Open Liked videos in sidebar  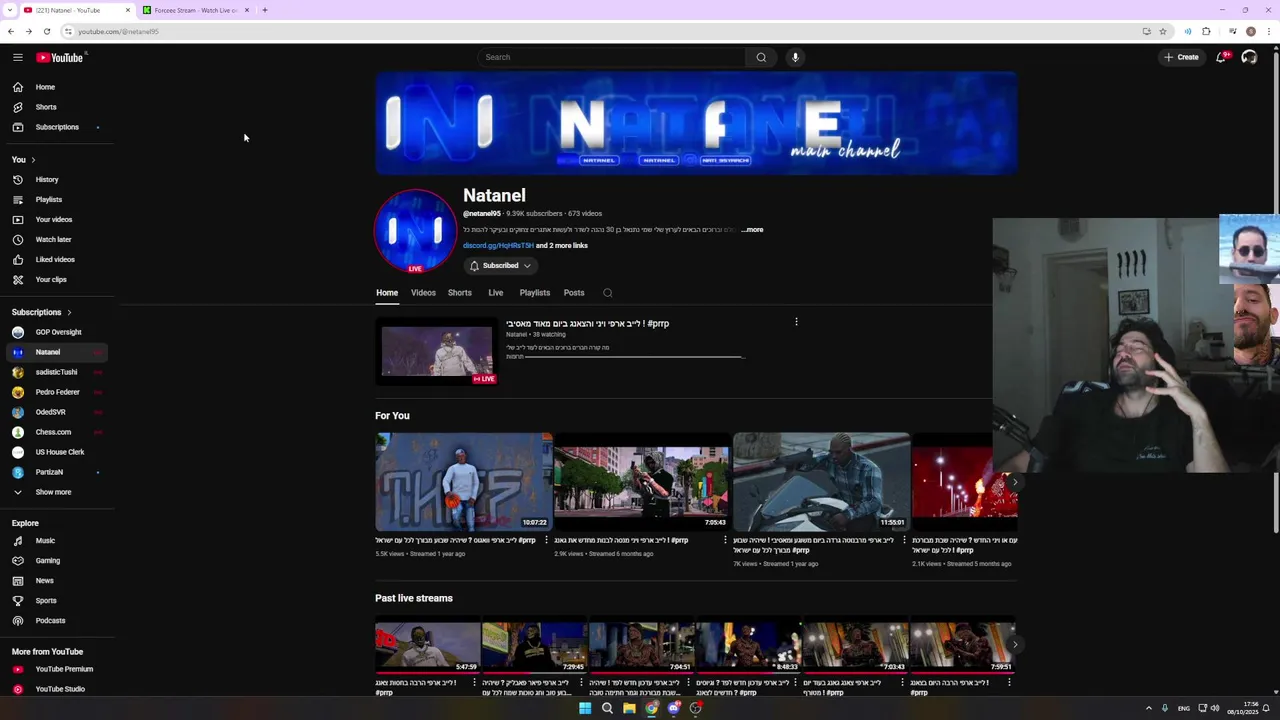(x=56, y=260)
